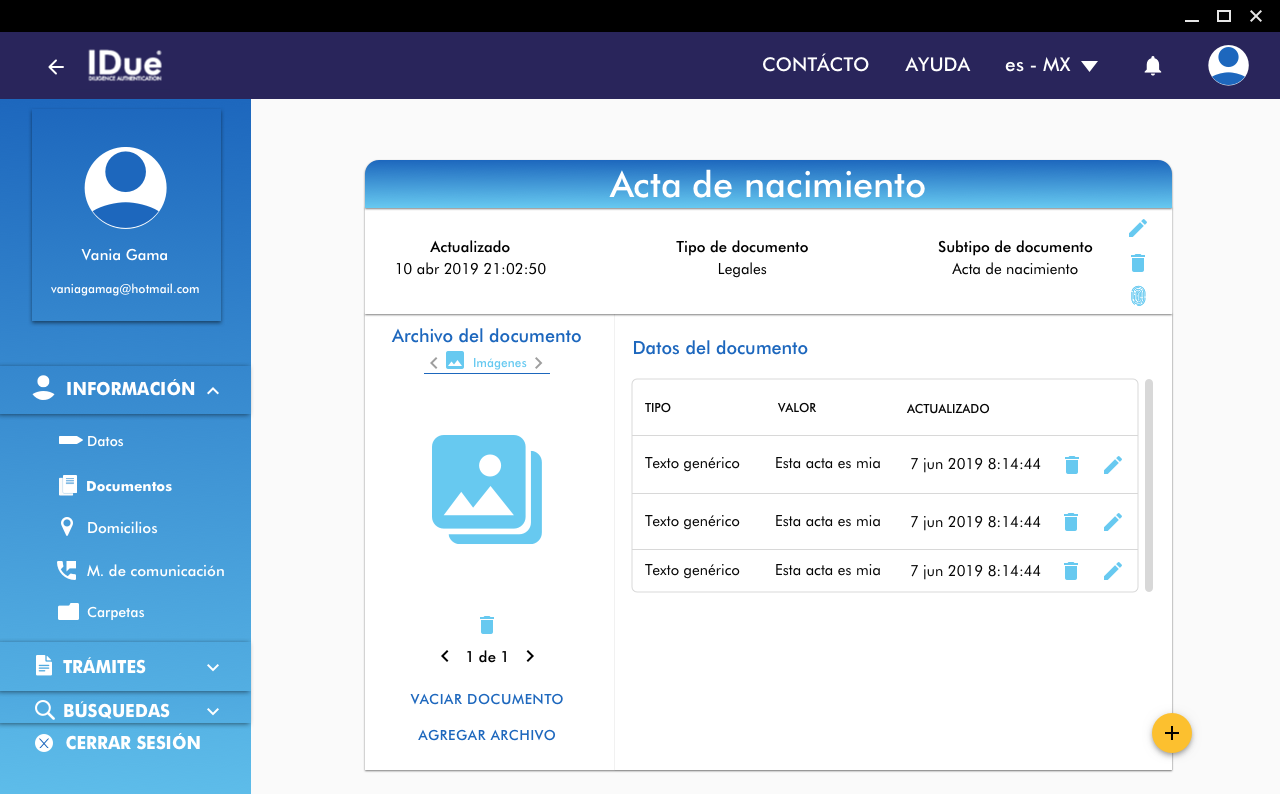Delete the document using header trash icon
1280x794 pixels.
point(1137,263)
